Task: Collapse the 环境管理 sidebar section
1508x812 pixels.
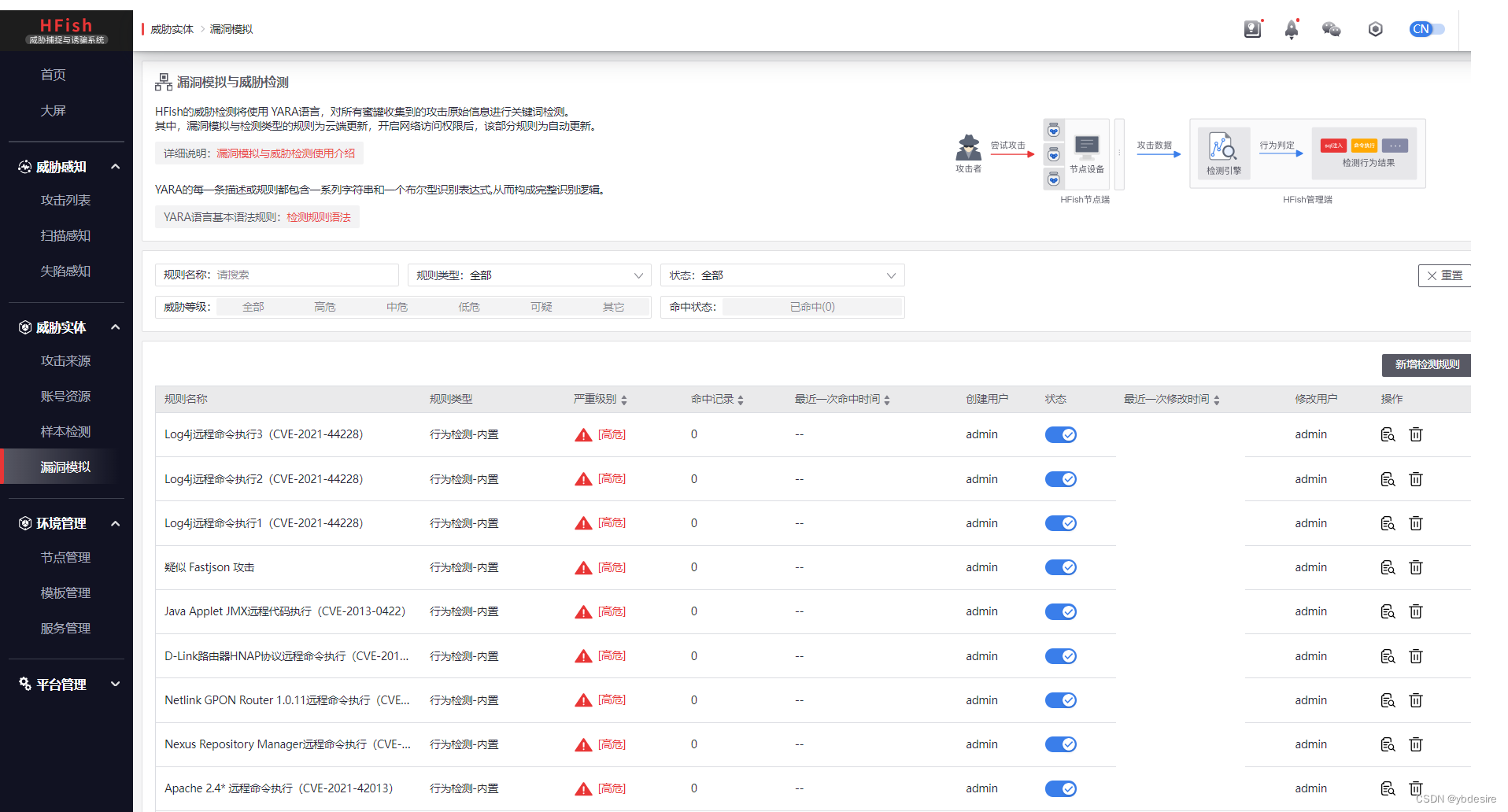Action: tap(116, 523)
